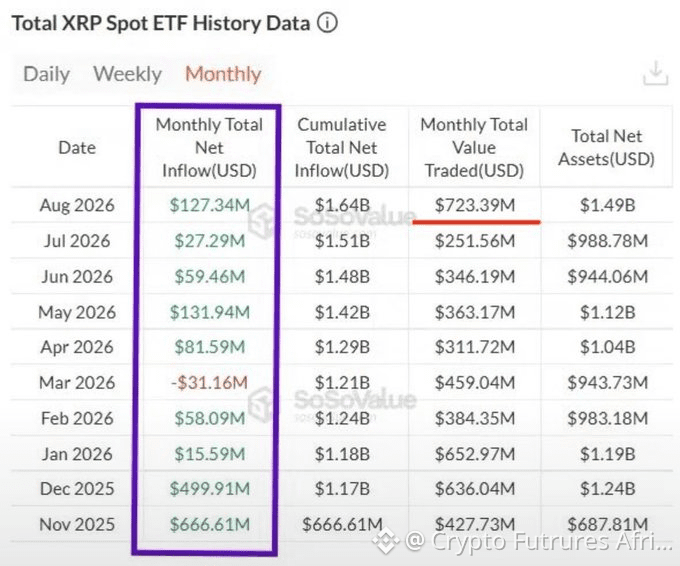Click the Date column header
The height and width of the screenshot is (566, 680).
77,148
